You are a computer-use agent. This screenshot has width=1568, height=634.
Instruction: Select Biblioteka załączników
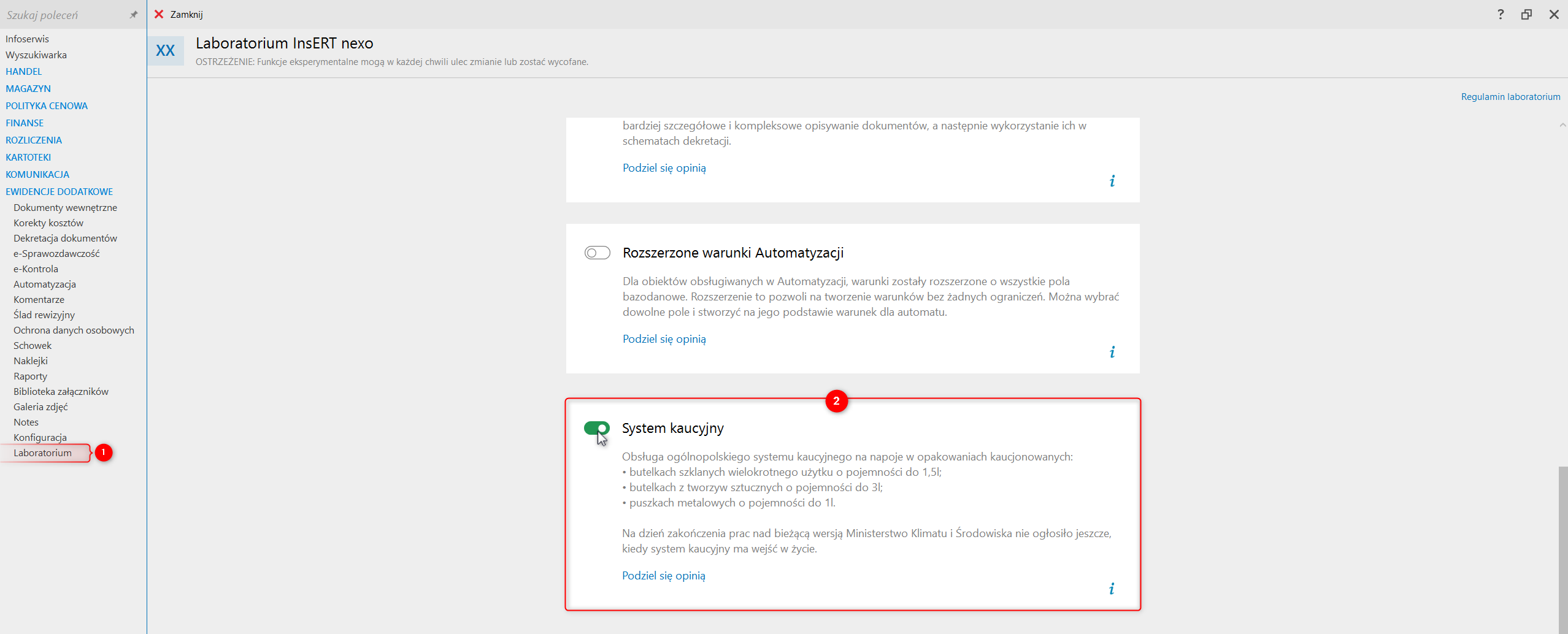61,391
